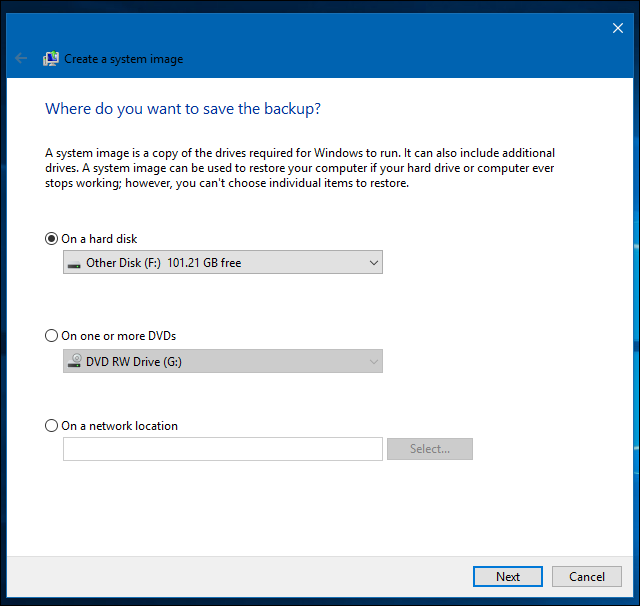The image size is (640, 606).
Task: Click the Other Disk (F:) 101.21 GB free combo box
Action: 223,262
